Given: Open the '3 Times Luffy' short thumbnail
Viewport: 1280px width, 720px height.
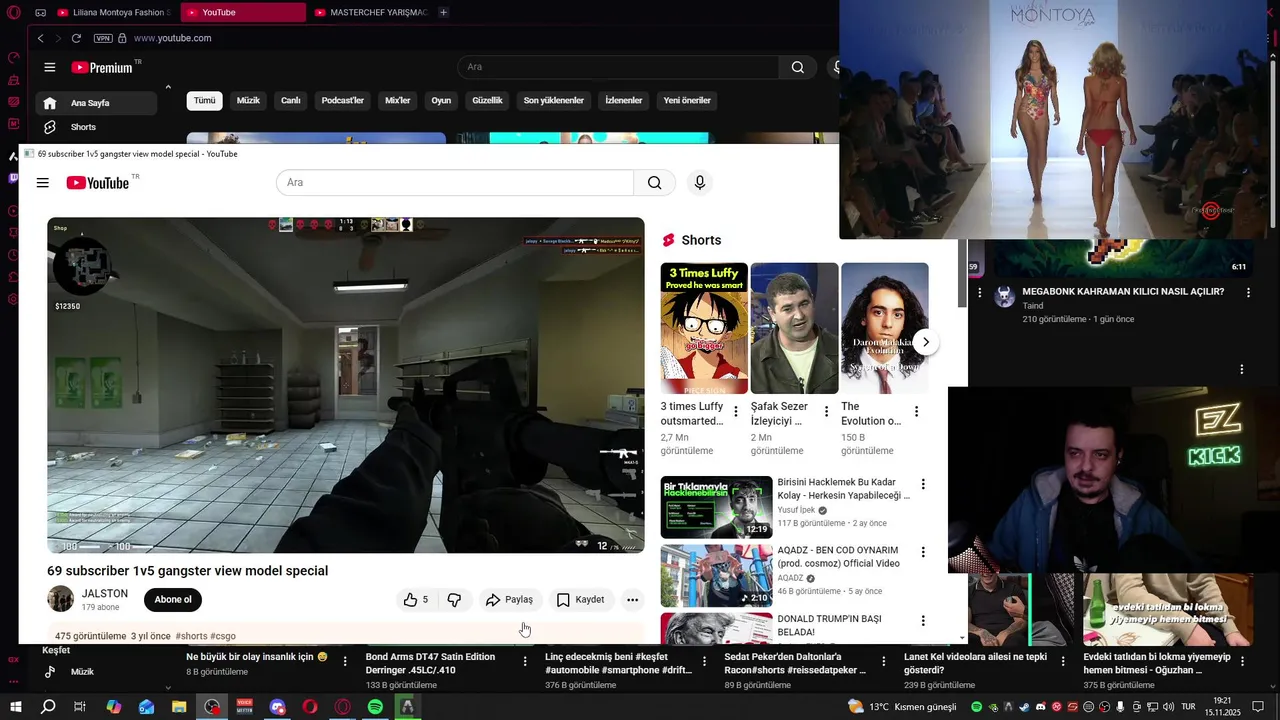Looking at the screenshot, I should [x=704, y=328].
